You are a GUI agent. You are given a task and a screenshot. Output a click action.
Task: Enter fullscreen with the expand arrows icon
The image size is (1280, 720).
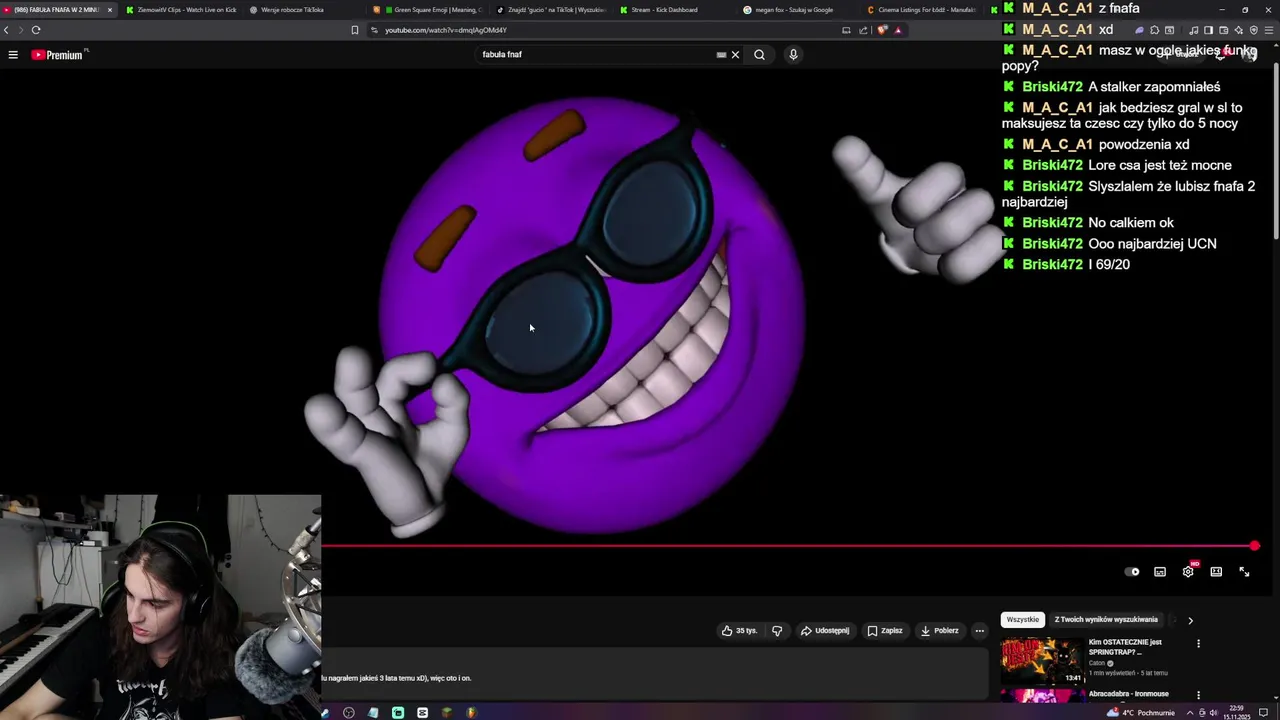pyautogui.click(x=1244, y=572)
